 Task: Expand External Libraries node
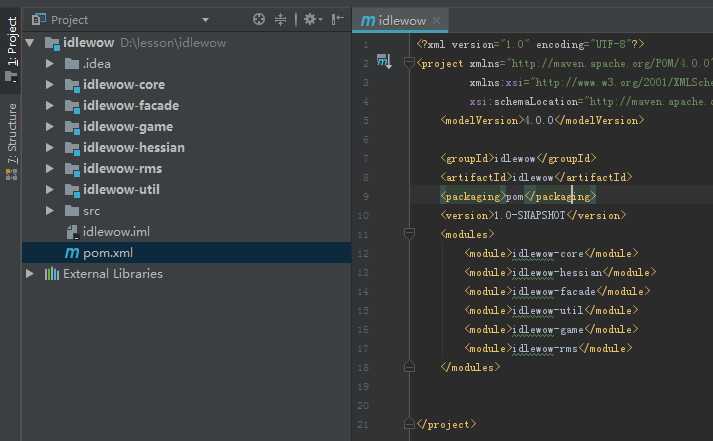pyautogui.click(x=30, y=274)
